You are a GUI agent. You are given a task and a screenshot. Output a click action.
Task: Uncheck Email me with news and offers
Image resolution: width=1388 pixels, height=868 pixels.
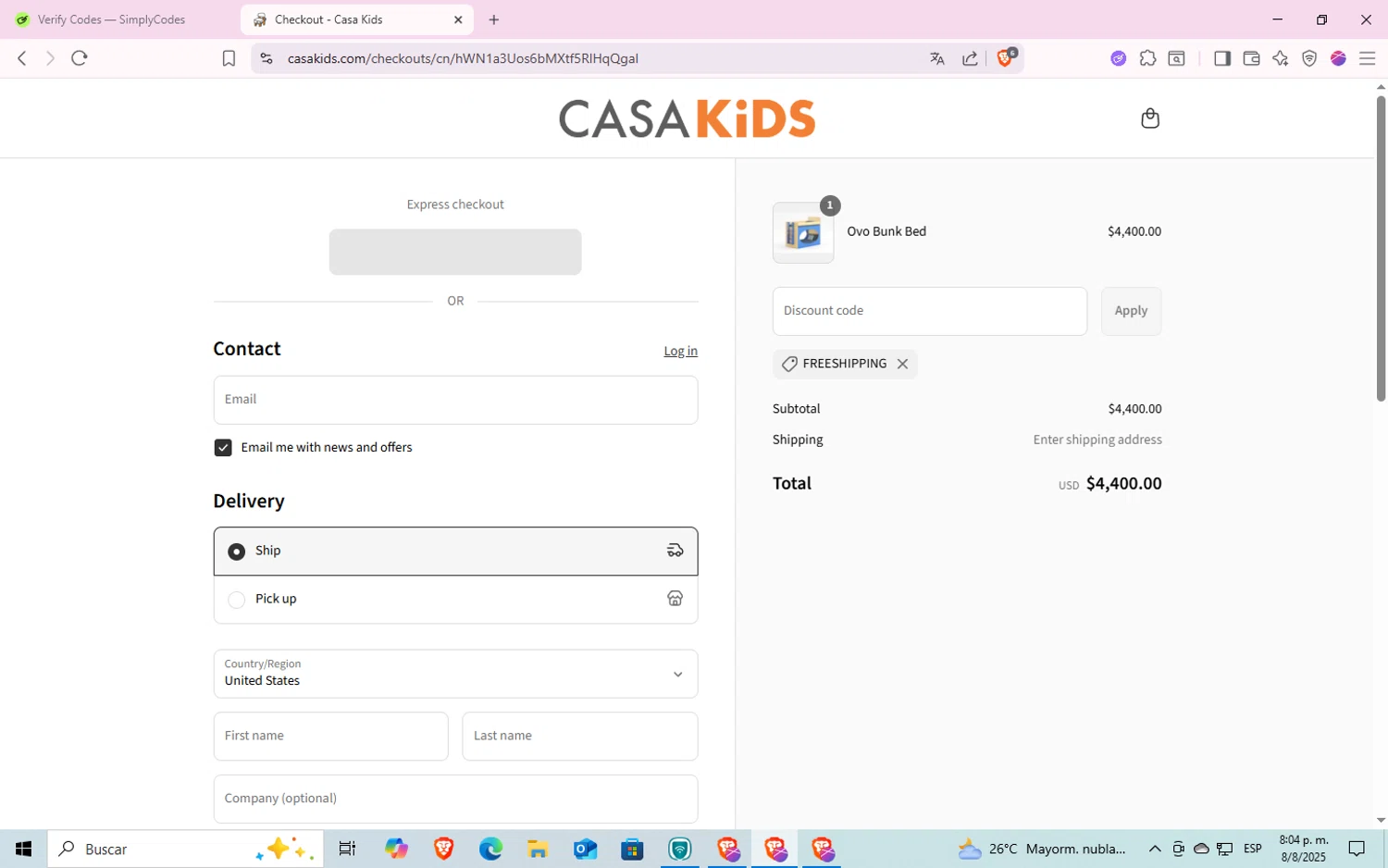tap(223, 448)
